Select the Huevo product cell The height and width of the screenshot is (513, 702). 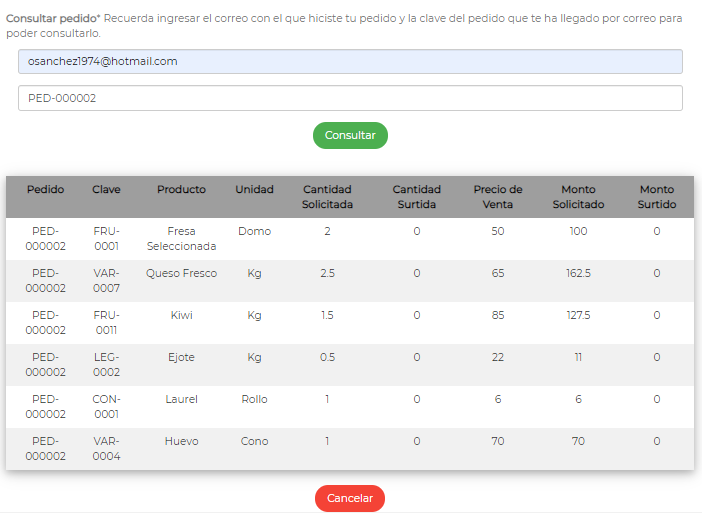181,441
